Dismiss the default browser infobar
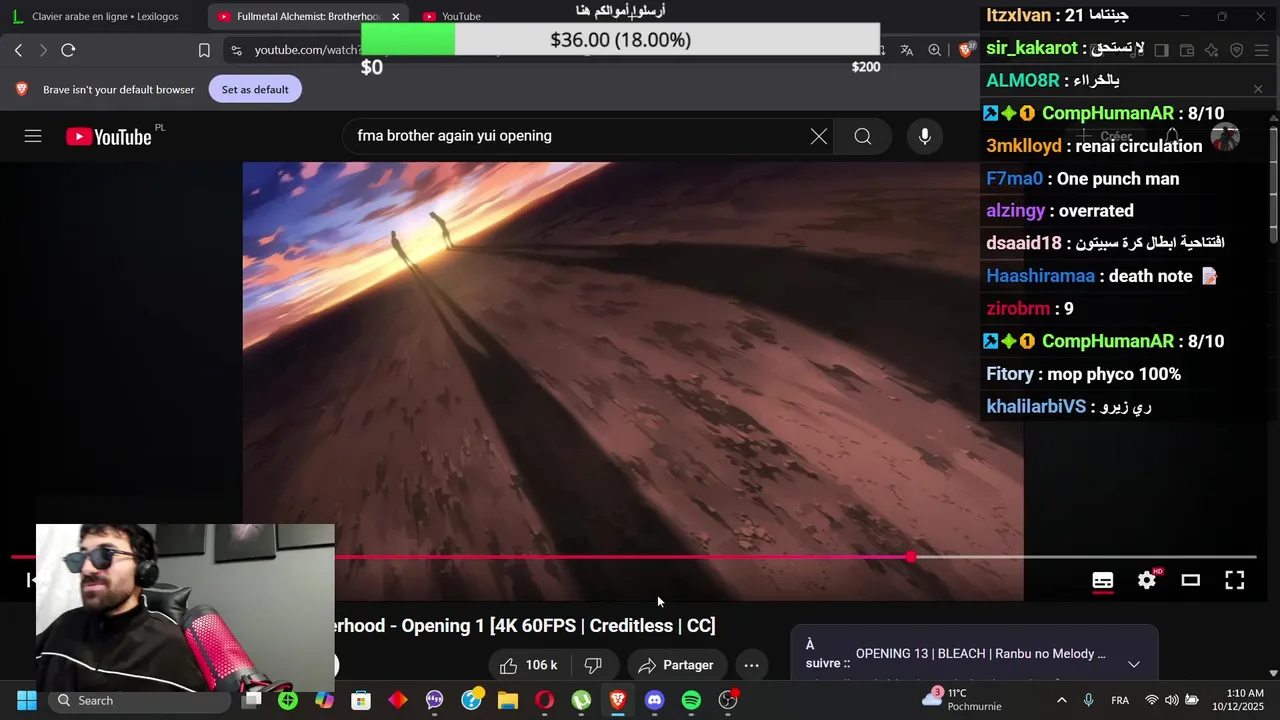 click(x=1258, y=89)
